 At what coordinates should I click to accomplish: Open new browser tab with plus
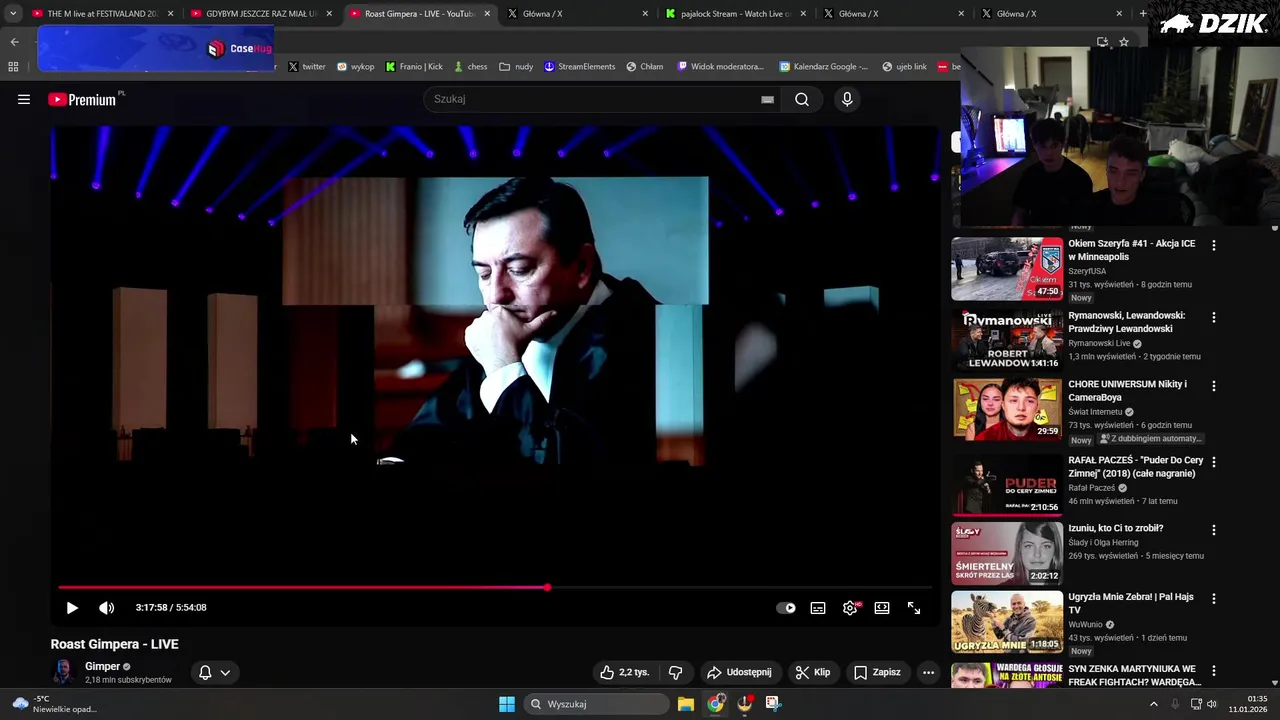1143,14
